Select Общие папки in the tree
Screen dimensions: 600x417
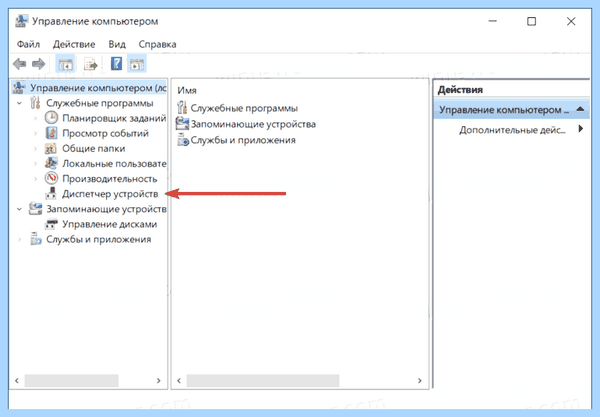94,148
